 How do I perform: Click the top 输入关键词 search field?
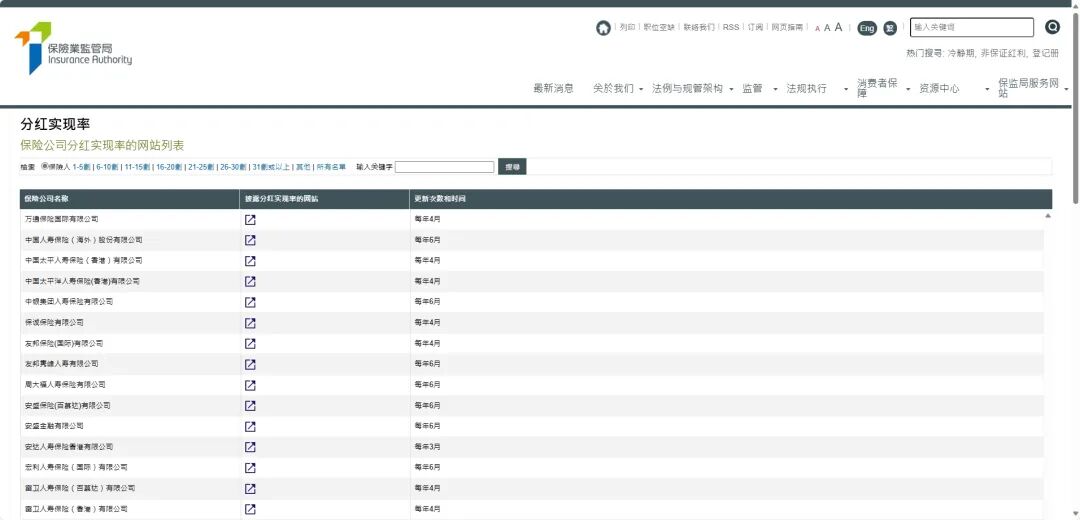(971, 27)
